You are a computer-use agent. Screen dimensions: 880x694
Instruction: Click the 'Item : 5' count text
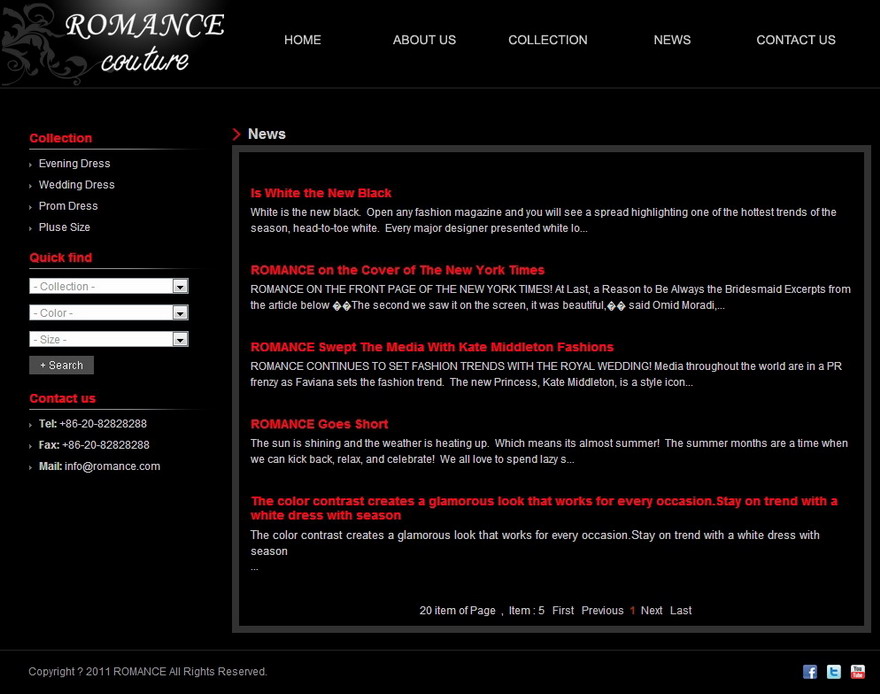pos(526,610)
